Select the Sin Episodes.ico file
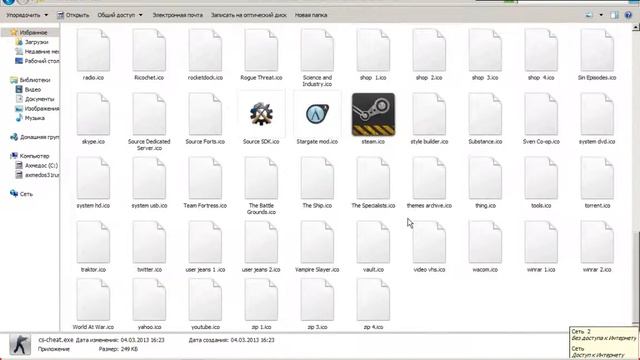 (597, 54)
